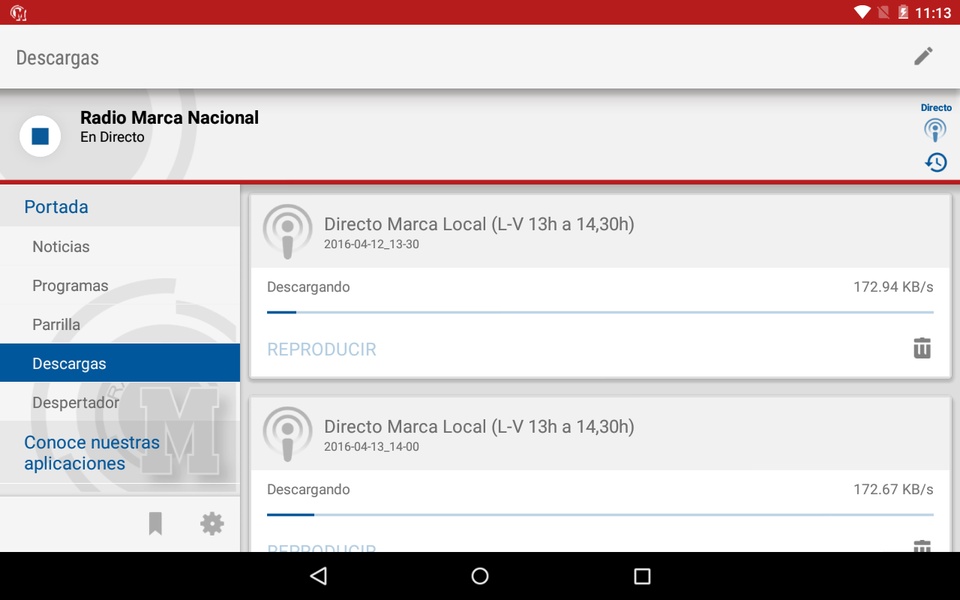Tap the battery status icon
Viewport: 960px width, 600px height.
pyautogui.click(x=903, y=12)
